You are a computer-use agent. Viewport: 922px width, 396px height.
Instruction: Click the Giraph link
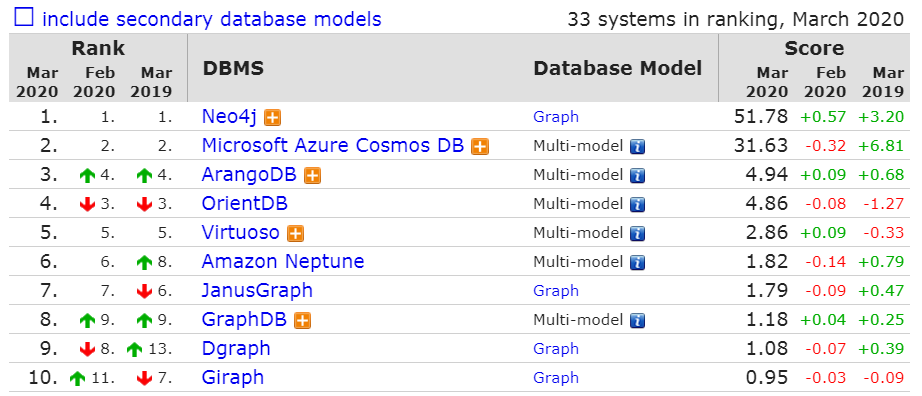pyautogui.click(x=233, y=378)
